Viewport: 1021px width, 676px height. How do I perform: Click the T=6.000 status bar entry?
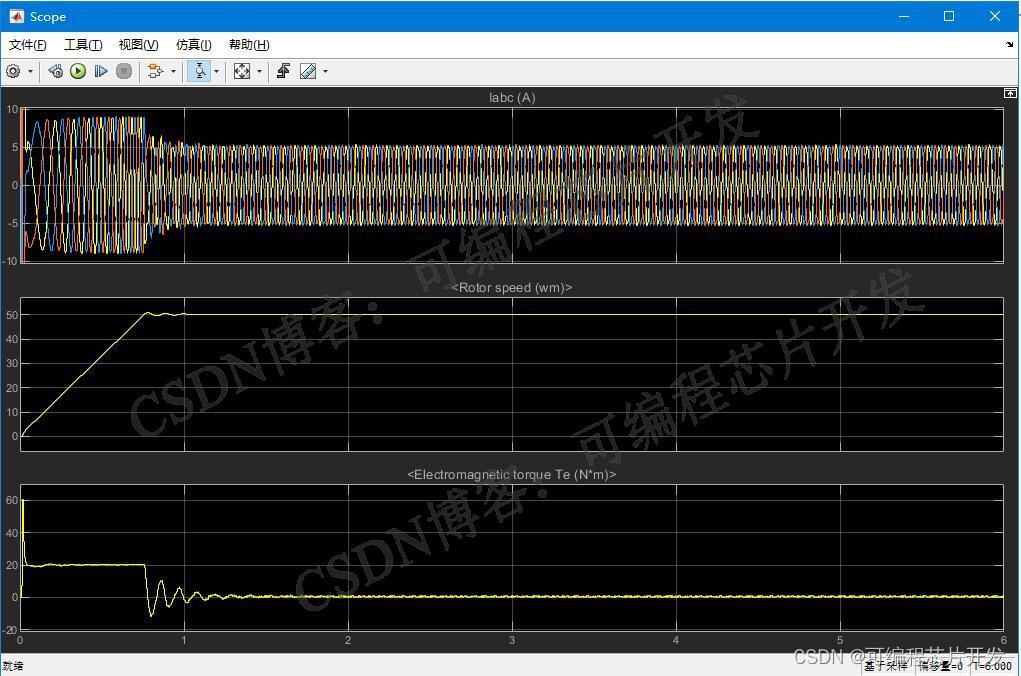click(x=993, y=666)
